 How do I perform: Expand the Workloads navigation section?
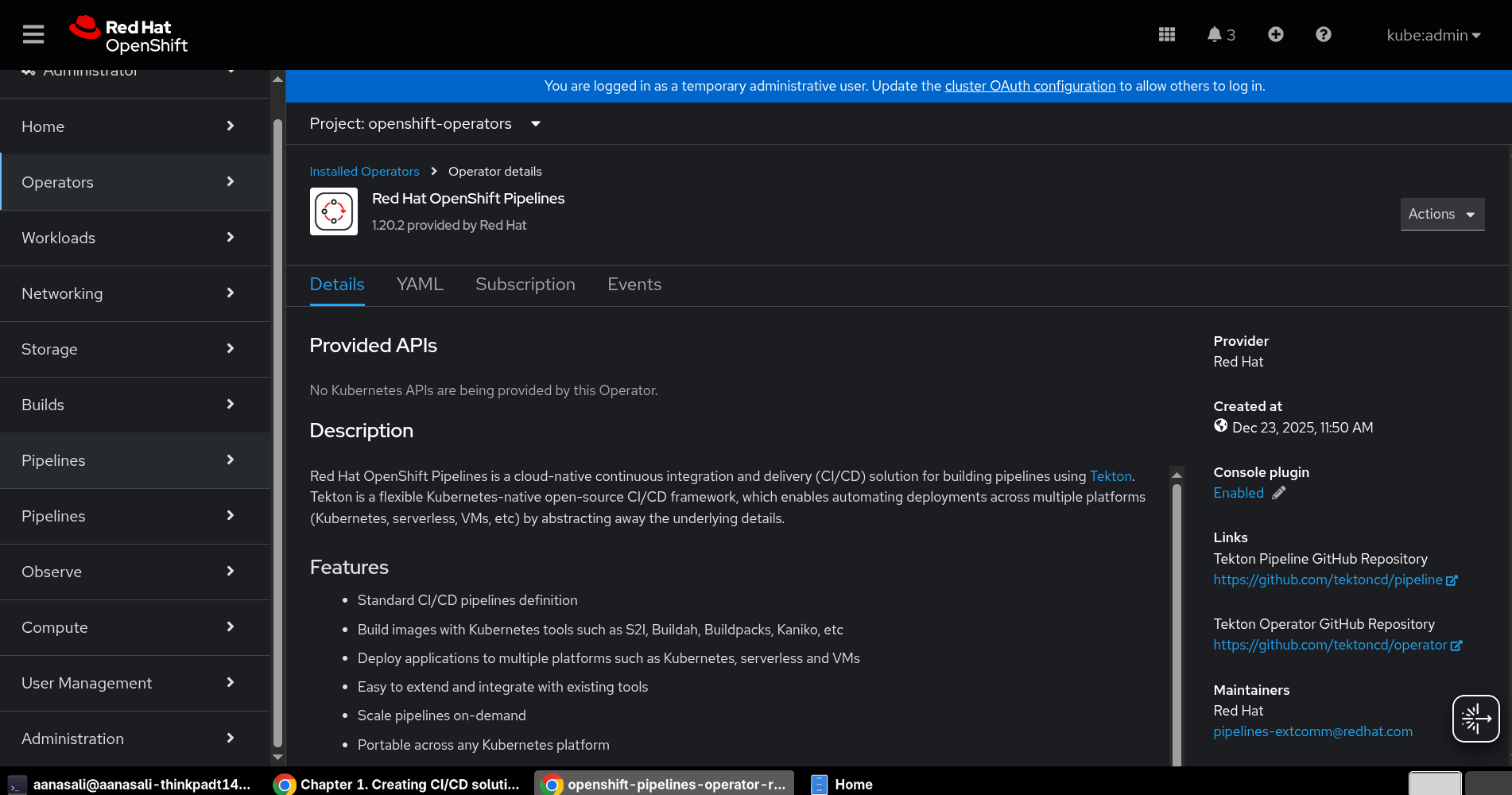coord(135,238)
